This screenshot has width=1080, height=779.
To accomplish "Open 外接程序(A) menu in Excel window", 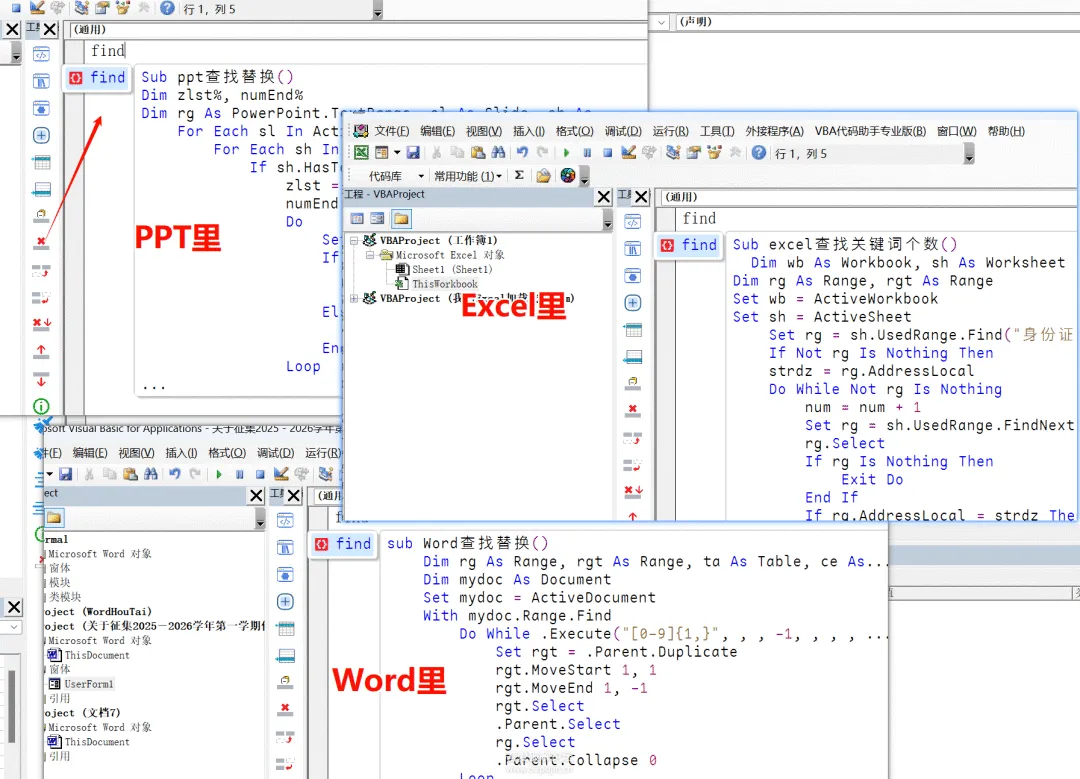I will (775, 131).
